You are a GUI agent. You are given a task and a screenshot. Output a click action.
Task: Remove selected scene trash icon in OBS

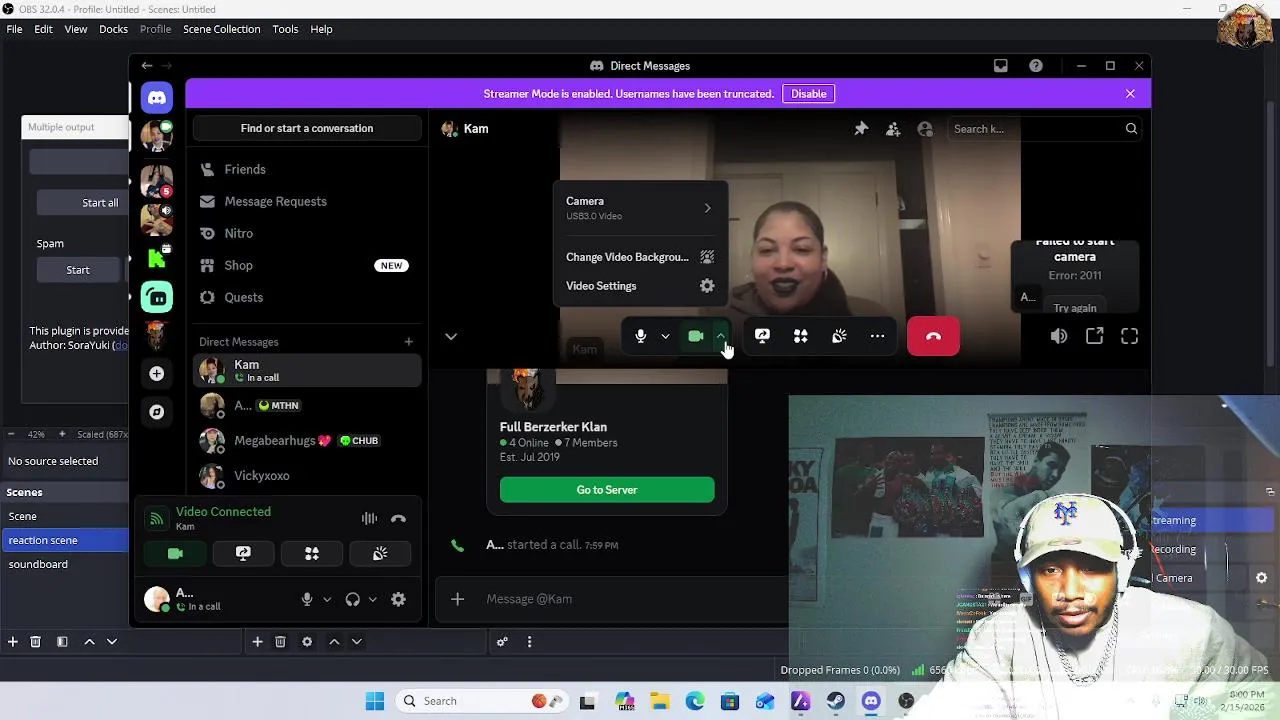point(35,642)
